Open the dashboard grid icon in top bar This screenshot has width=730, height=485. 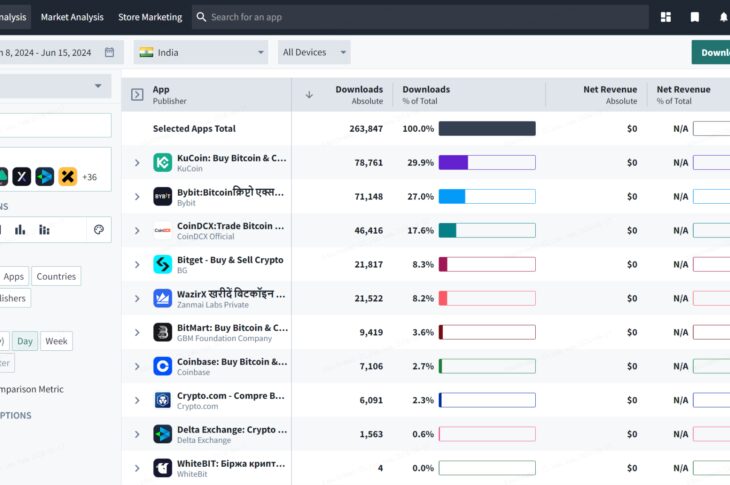coord(666,17)
